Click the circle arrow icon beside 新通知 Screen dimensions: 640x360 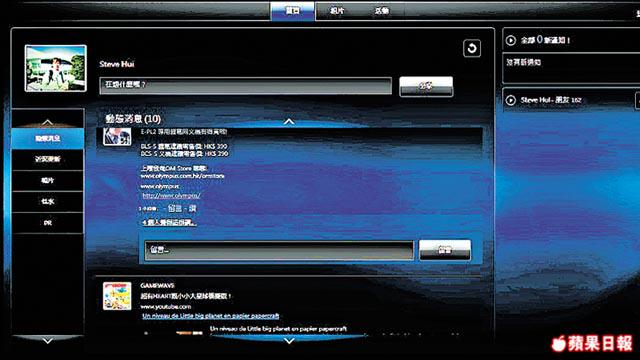tap(511, 40)
